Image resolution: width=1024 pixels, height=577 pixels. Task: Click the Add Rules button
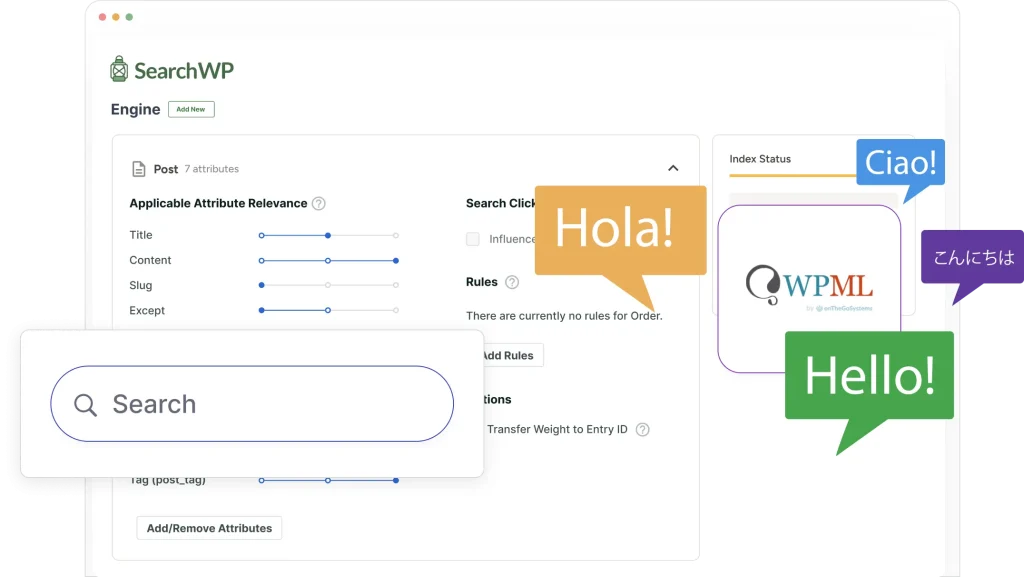(x=508, y=355)
